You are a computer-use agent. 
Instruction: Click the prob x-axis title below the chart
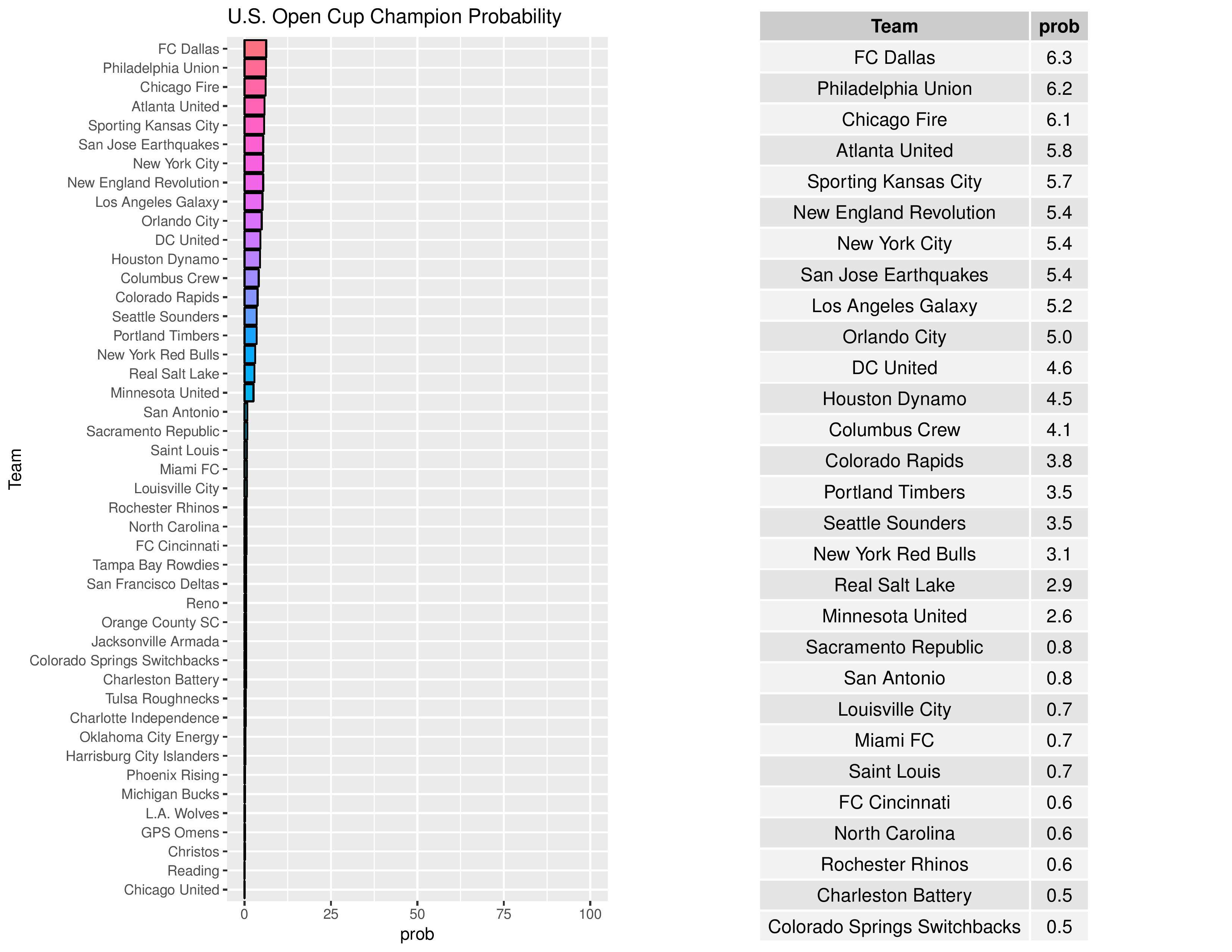(417, 934)
